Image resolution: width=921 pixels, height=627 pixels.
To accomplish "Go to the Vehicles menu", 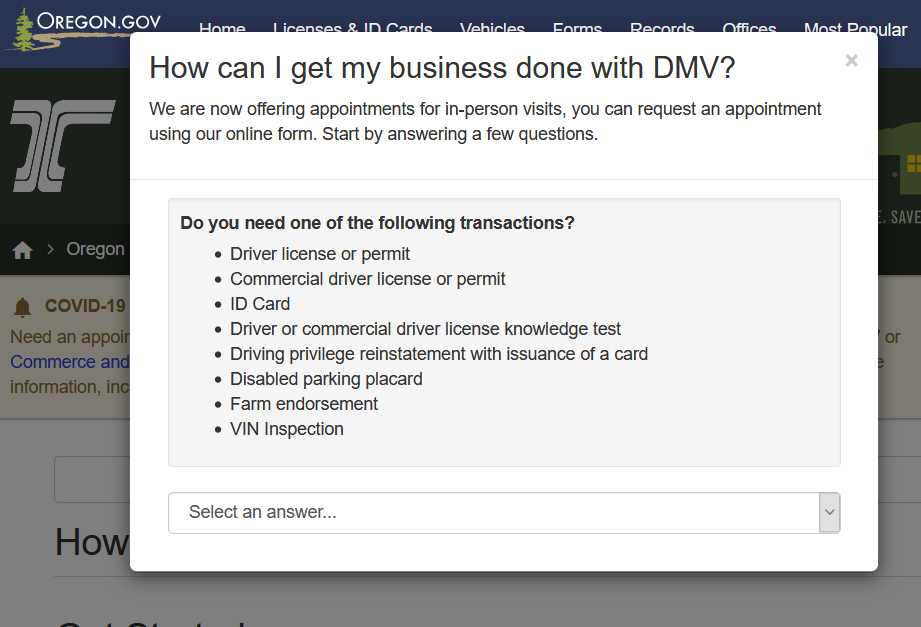I will coord(492,29).
